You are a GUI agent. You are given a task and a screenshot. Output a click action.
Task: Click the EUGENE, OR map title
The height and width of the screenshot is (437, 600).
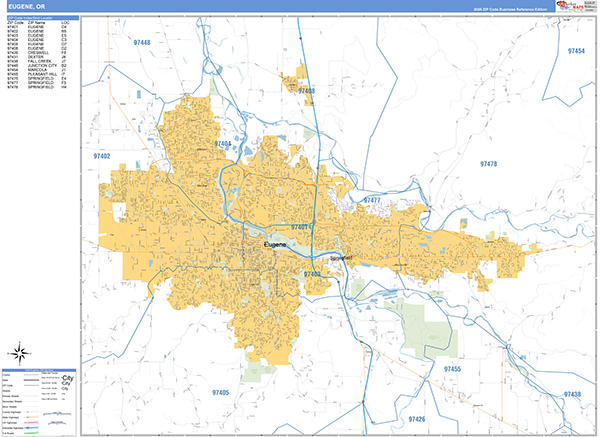point(27,6)
